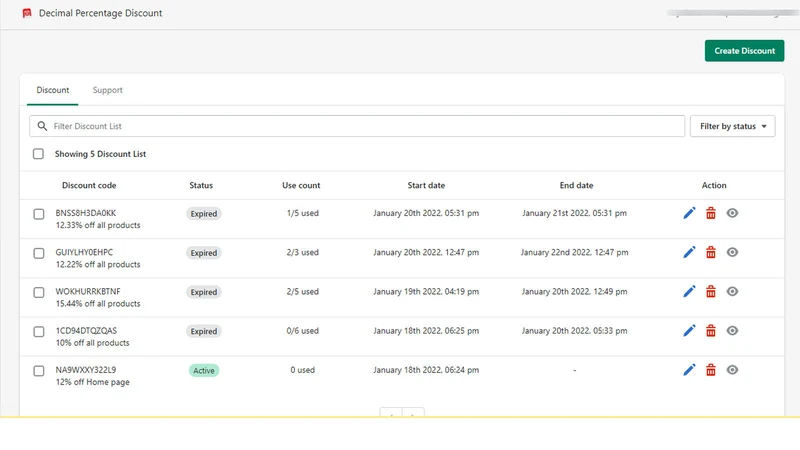Click discount code 1CD94DTQZQAS
800x450 pixels.
86,331
